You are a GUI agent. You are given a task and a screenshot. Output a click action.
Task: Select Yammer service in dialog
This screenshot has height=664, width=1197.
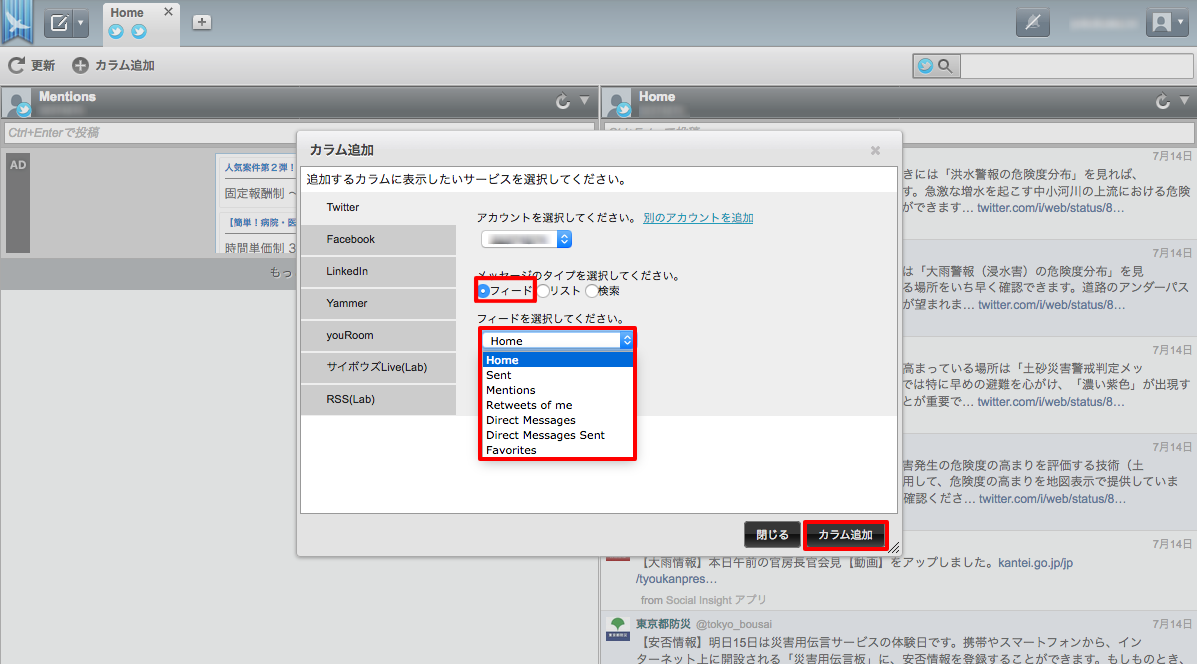point(379,304)
